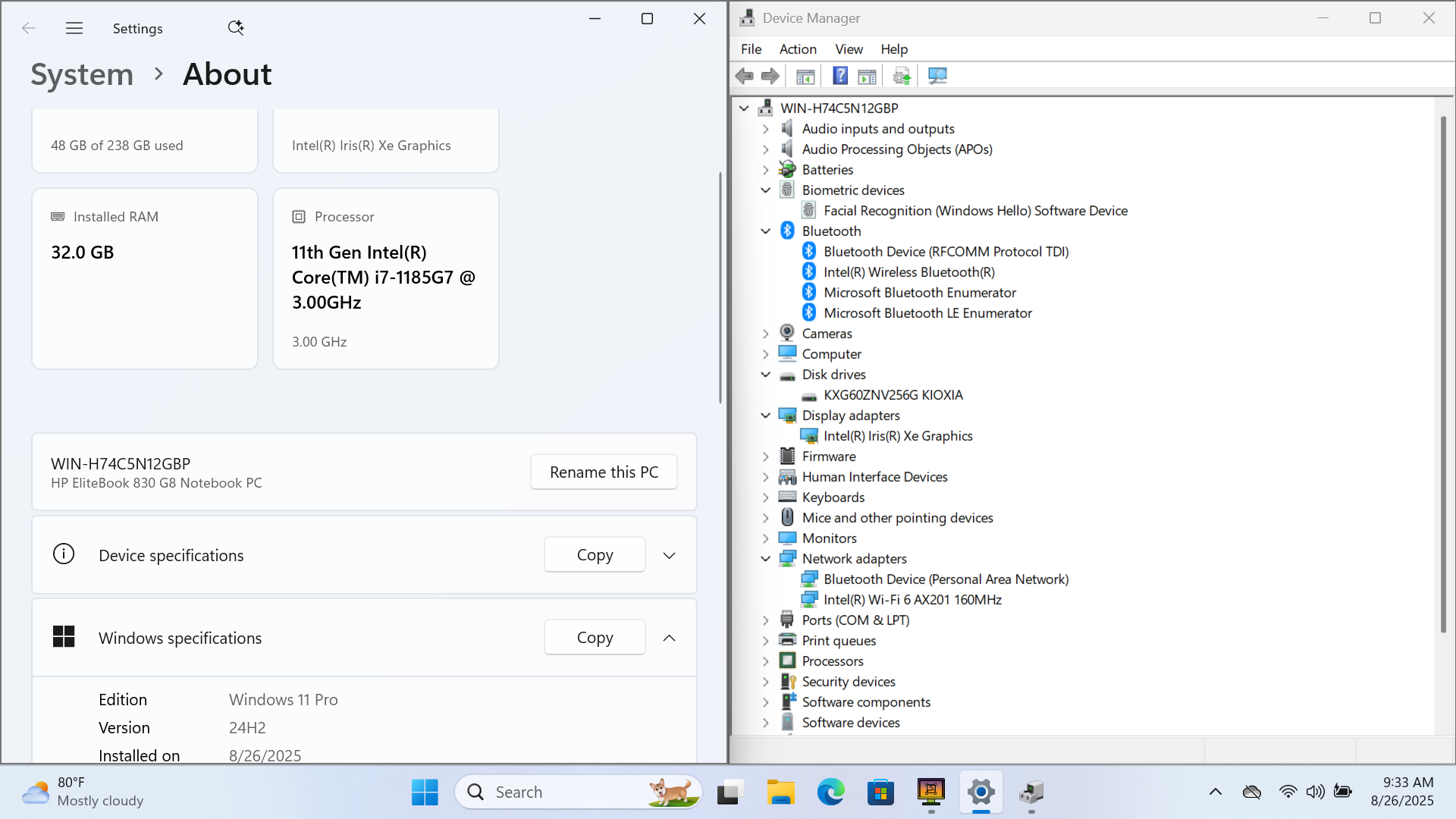
Task: Click the Settings search icon
Action: [236, 28]
